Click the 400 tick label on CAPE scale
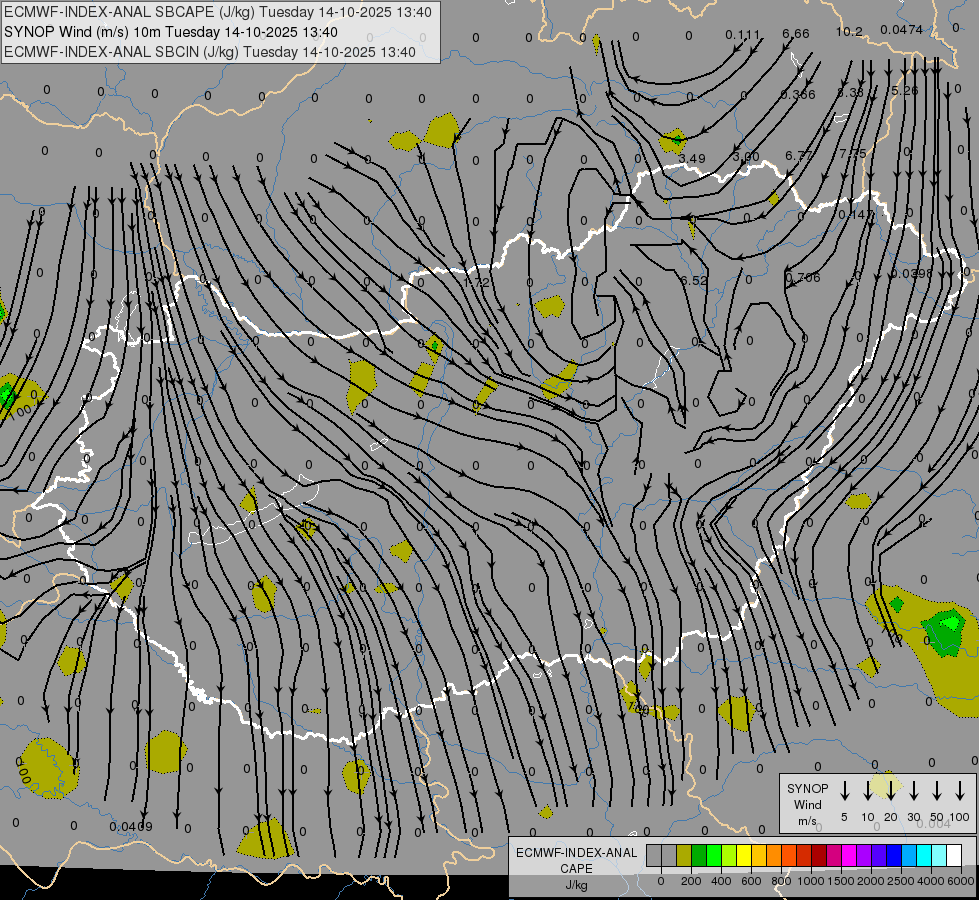Screen dimensions: 979x900 coord(721,881)
